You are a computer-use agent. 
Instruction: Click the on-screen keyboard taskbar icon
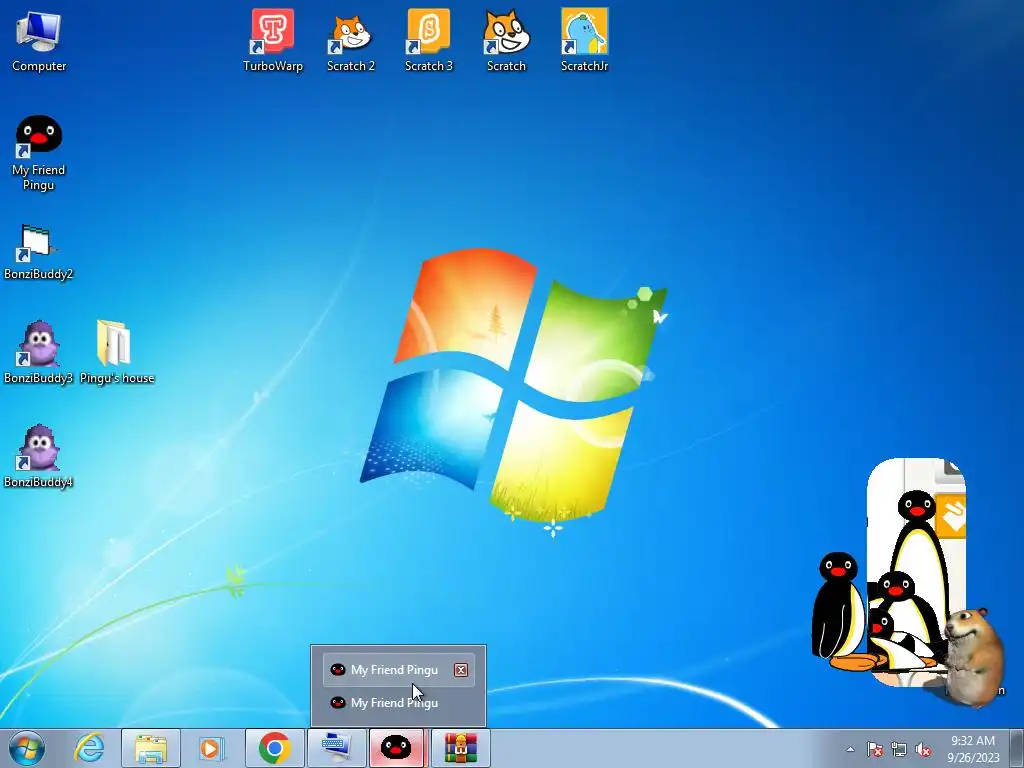(336, 748)
